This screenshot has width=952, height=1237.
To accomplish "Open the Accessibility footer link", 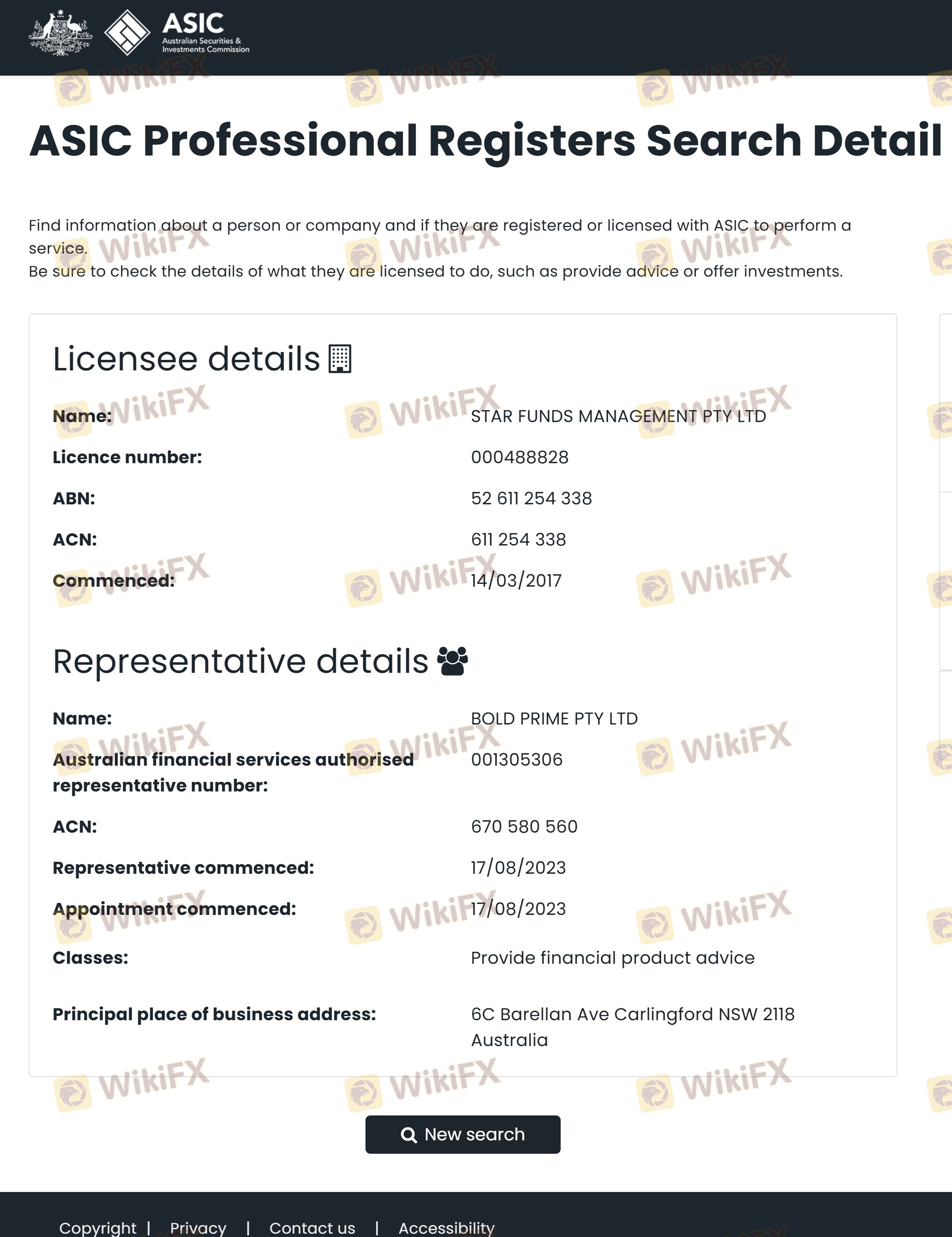I will [446, 1227].
